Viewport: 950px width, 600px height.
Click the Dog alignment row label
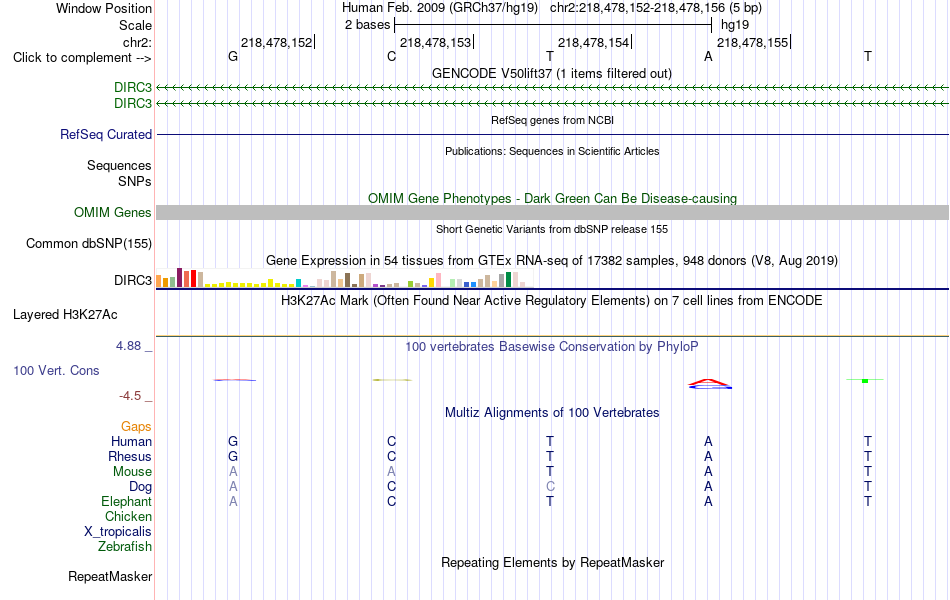point(140,487)
